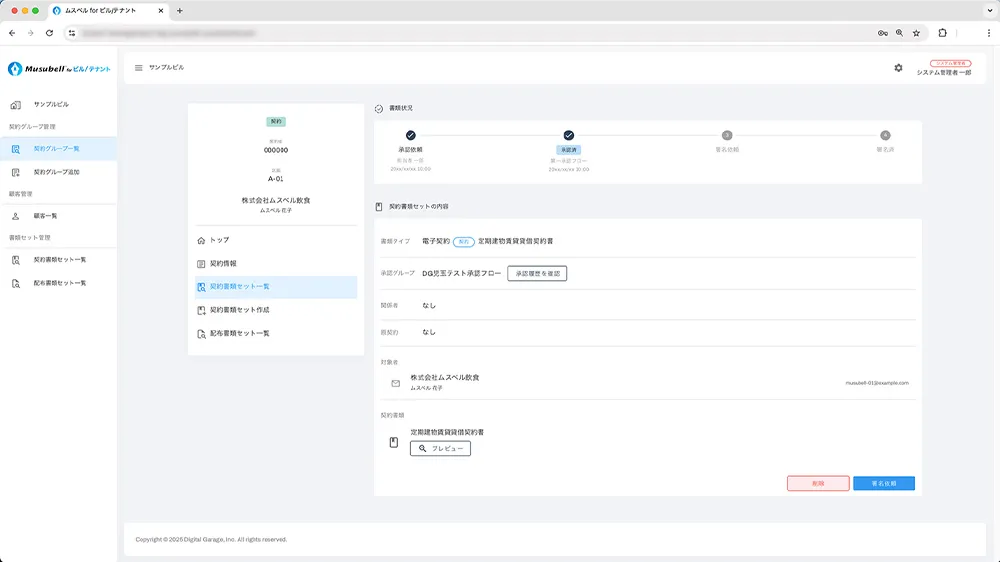Screen dimensions: 1000x562
Task: Open 契約グループ追加 in the sidebar
Action: pos(56,172)
